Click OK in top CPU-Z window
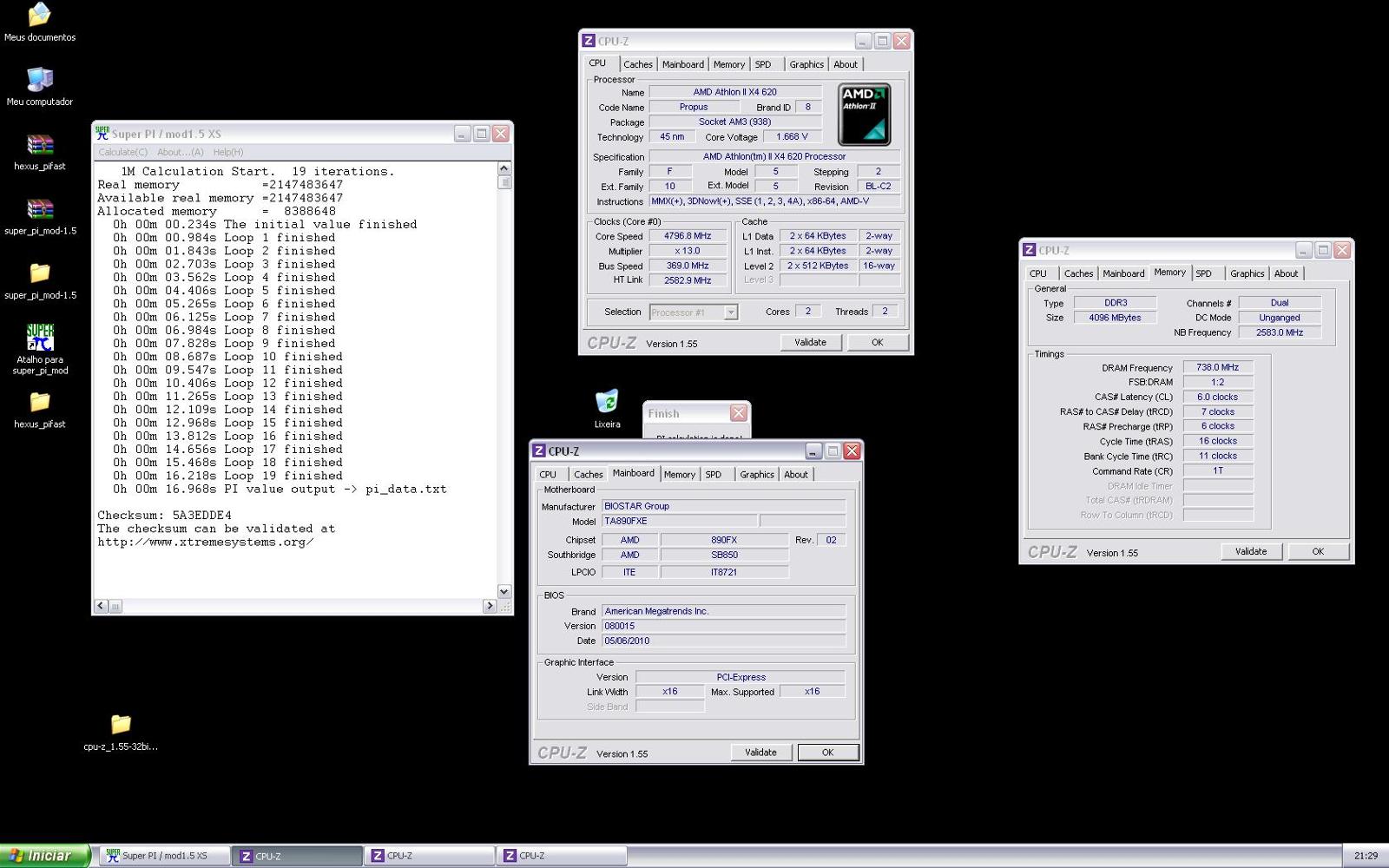Image resolution: width=1389 pixels, height=868 pixels. point(878,342)
